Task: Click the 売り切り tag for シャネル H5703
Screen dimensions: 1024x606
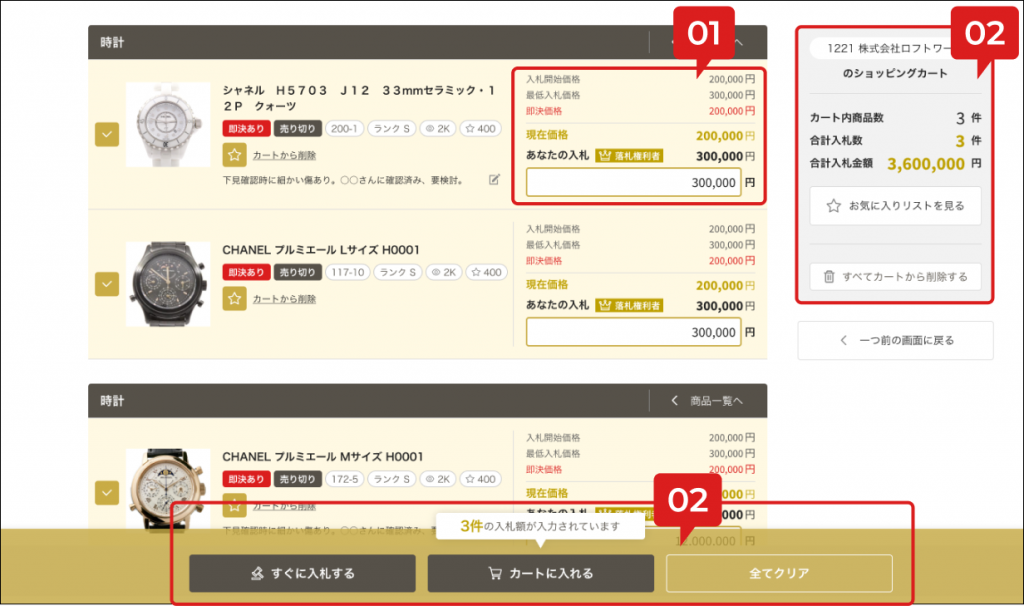Action: [297, 129]
